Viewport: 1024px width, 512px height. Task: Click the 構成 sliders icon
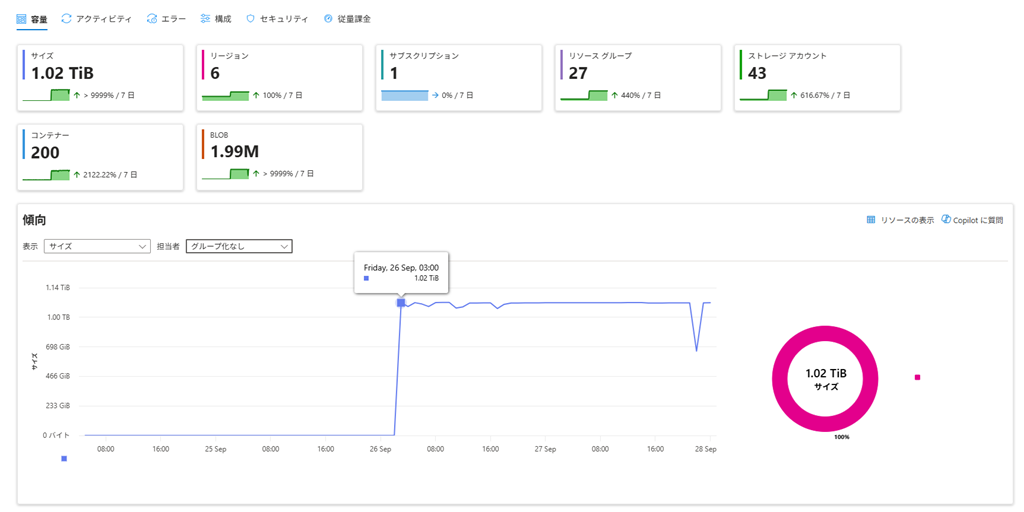[205, 19]
